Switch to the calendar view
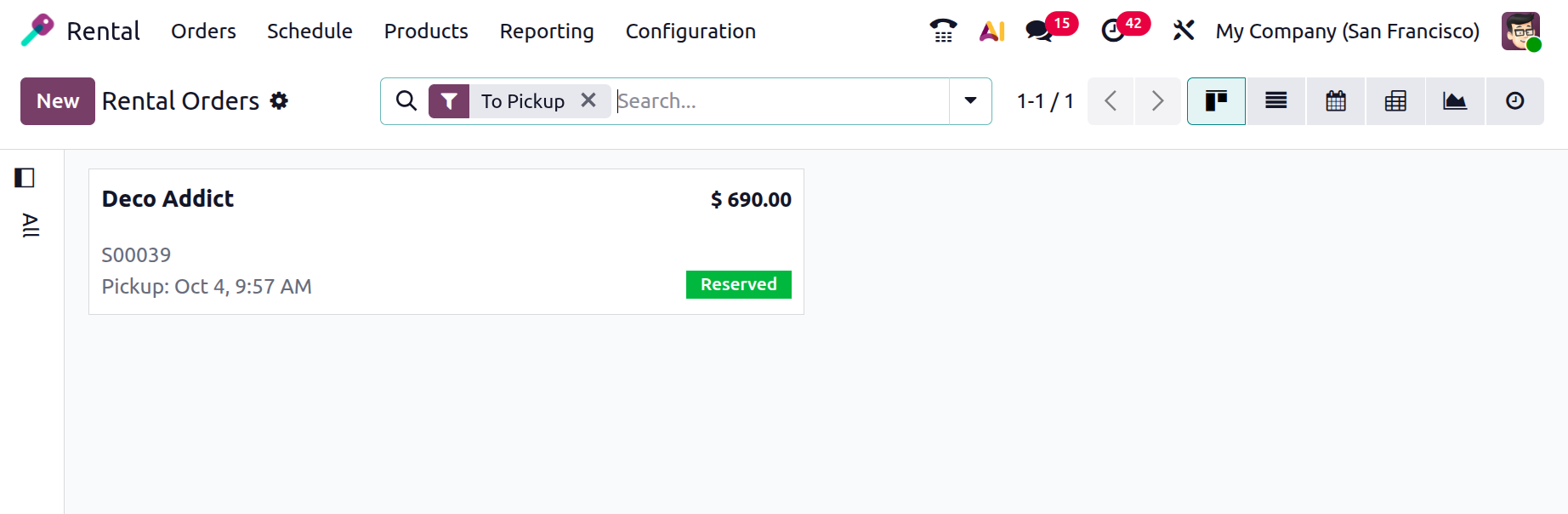The image size is (1568, 514). [1336, 101]
